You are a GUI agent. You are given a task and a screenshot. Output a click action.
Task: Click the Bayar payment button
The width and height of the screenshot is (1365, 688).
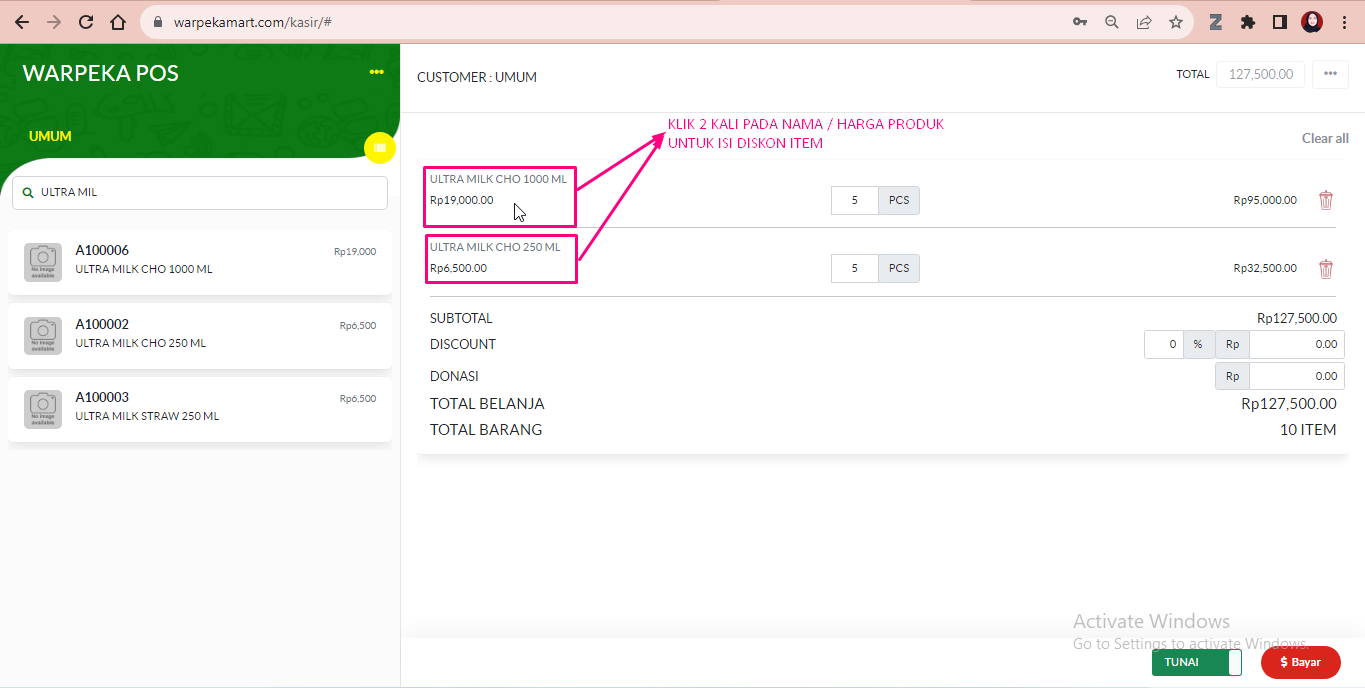[1301, 662]
